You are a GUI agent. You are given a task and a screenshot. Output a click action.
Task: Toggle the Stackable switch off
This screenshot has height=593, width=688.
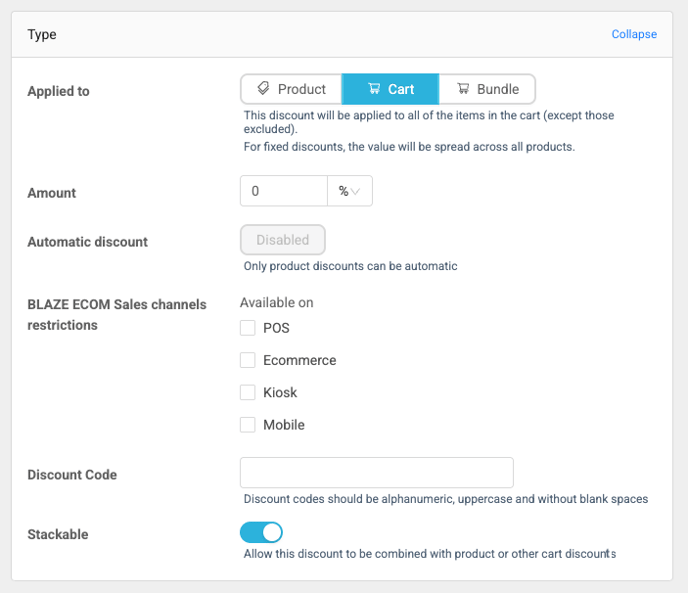pyautogui.click(x=262, y=533)
